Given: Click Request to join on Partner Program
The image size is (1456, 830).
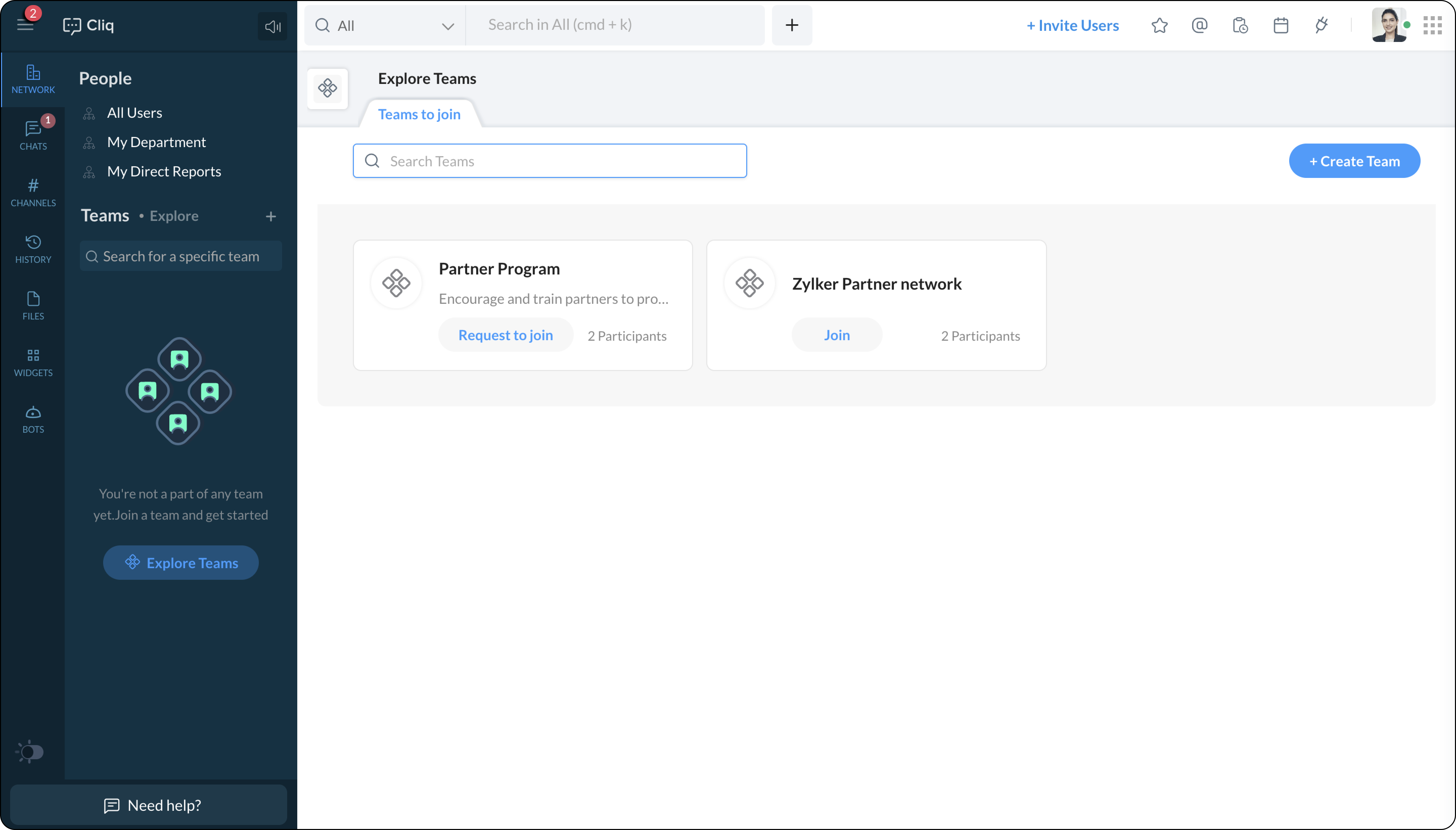Looking at the screenshot, I should [x=505, y=335].
